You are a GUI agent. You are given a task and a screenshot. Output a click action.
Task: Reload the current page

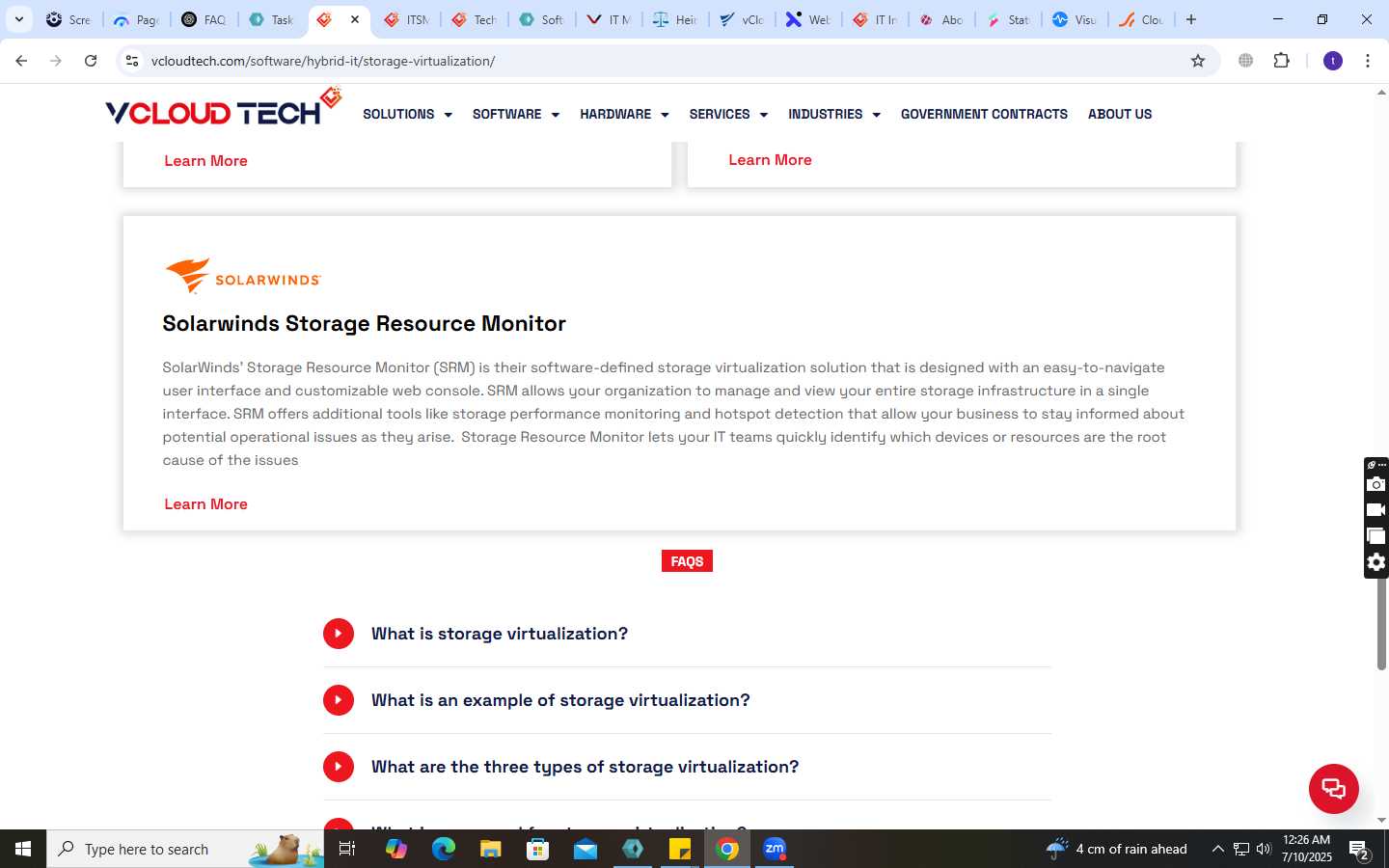[x=91, y=61]
